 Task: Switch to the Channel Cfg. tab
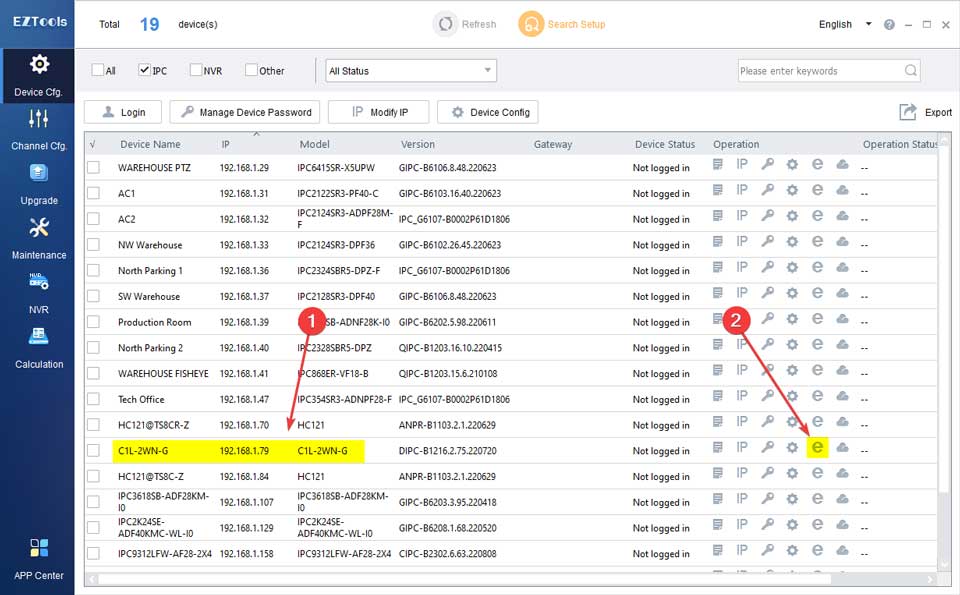(x=39, y=129)
